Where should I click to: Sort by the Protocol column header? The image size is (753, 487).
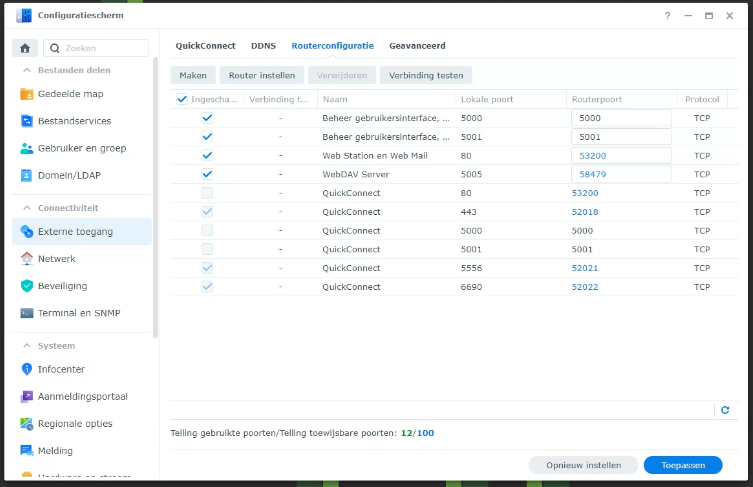click(x=702, y=99)
